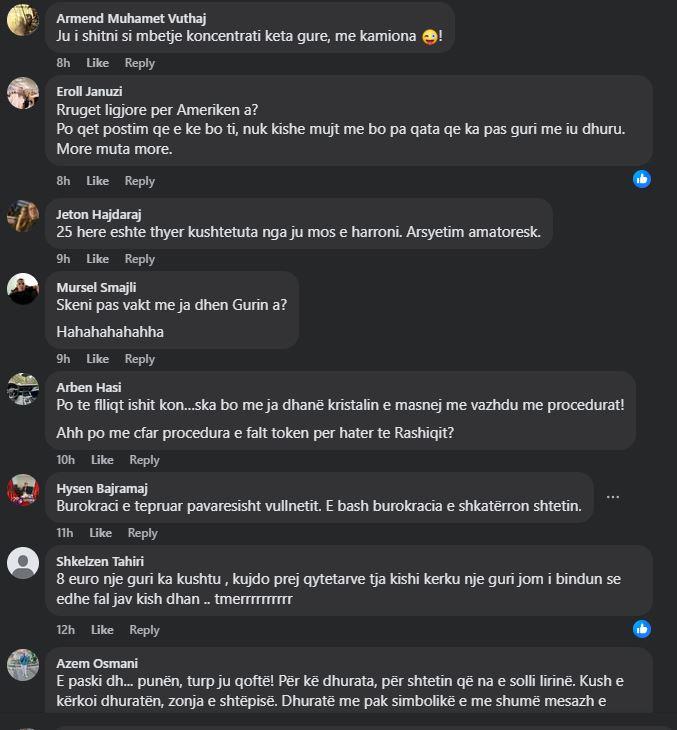Reply to Mursel Smajli's comment
The height and width of the screenshot is (730, 677).
[140, 359]
